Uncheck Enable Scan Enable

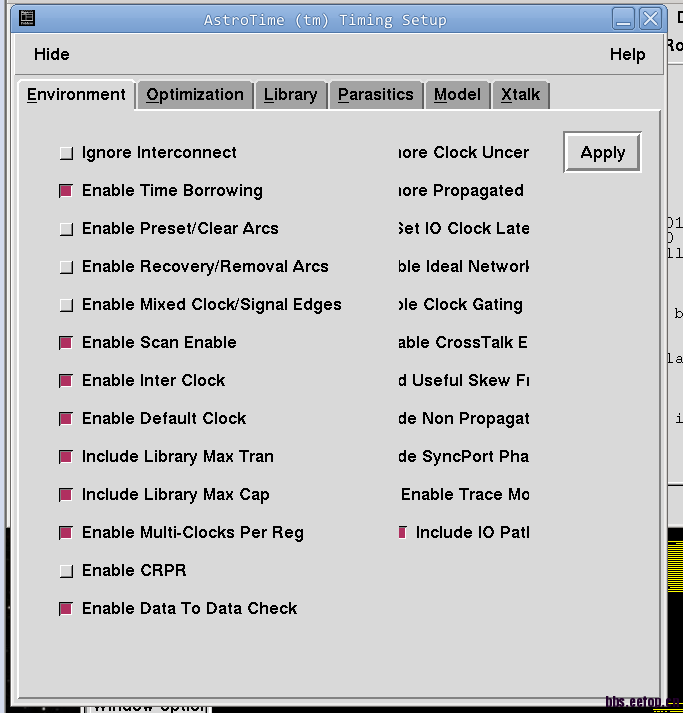[x=66, y=342]
